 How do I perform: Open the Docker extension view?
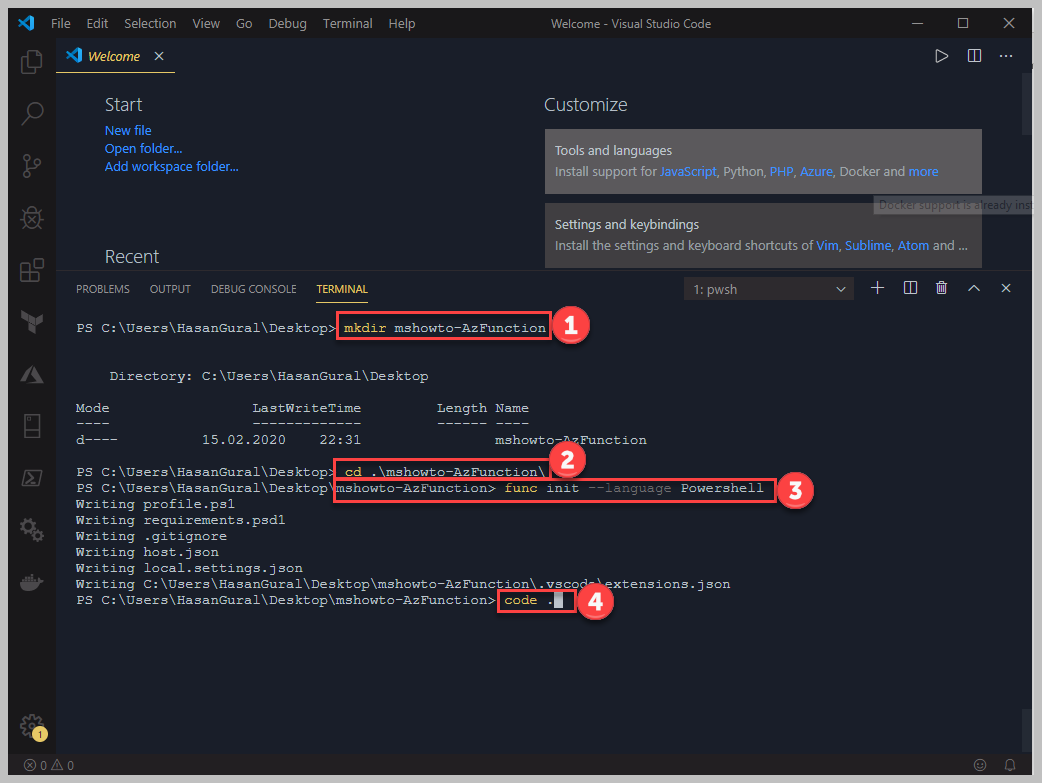31,582
